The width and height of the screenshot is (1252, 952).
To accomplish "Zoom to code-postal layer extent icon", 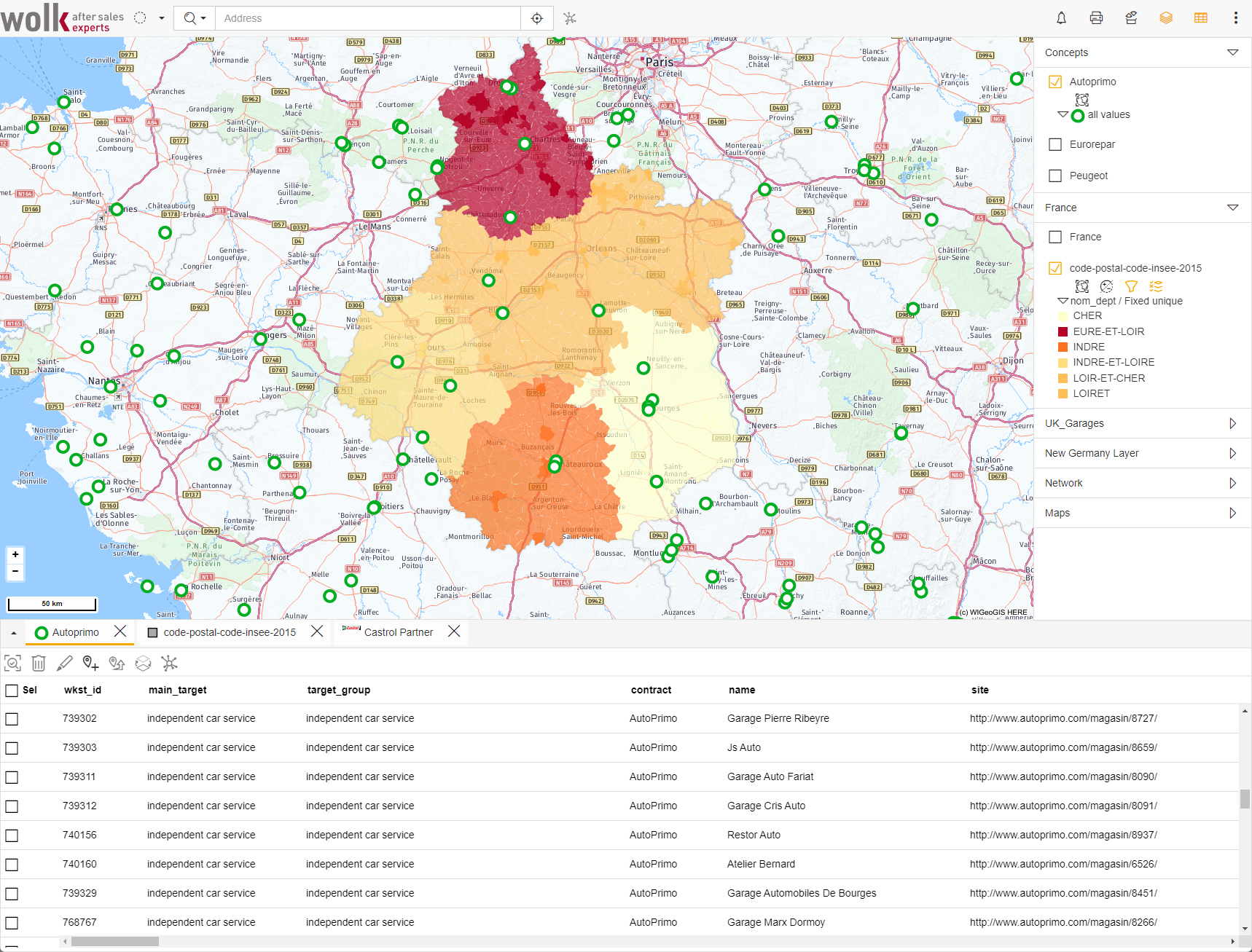I will [1082, 286].
